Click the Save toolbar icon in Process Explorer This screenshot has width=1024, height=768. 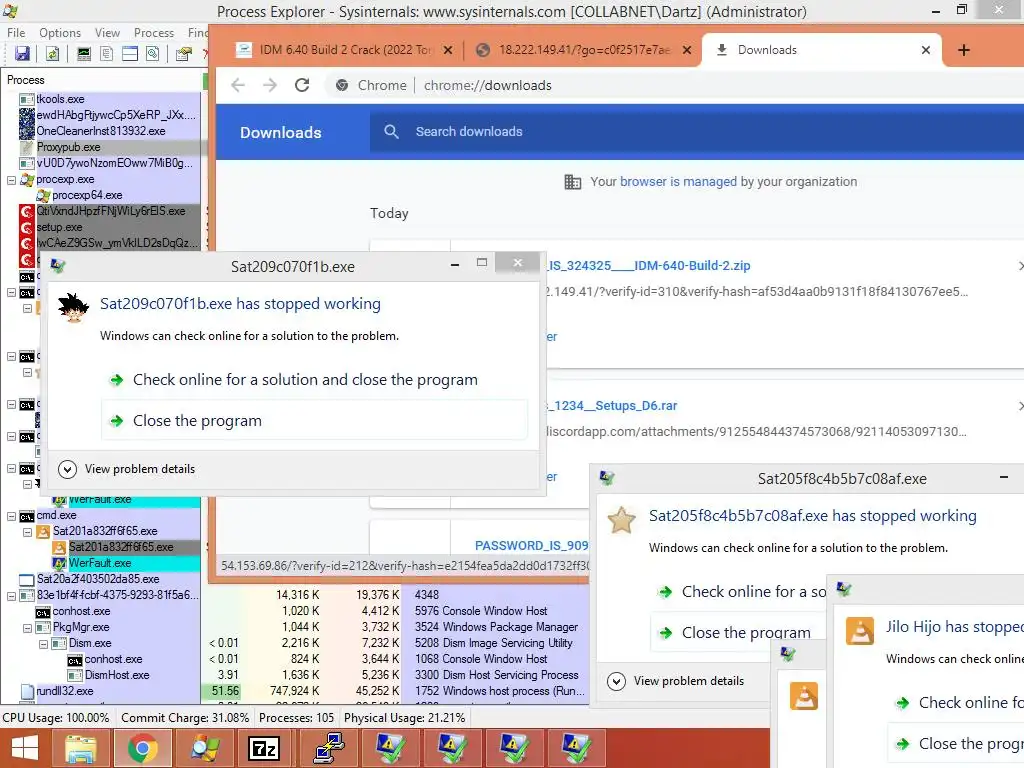[x=22, y=54]
